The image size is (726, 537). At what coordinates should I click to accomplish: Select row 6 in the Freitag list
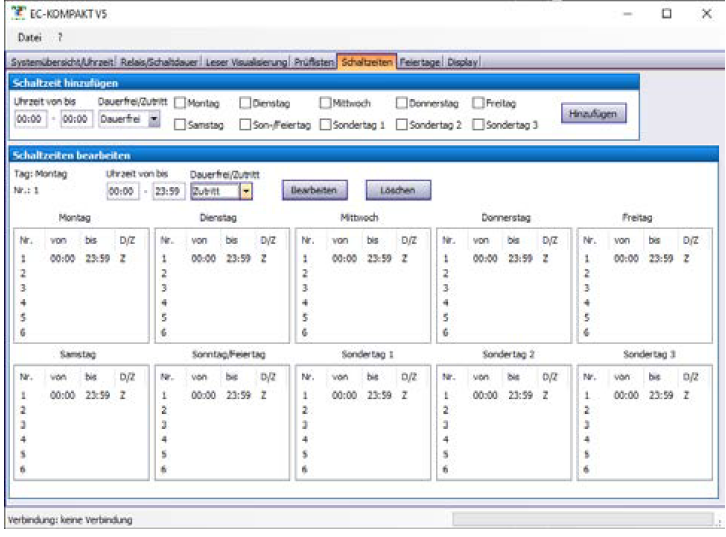pyautogui.click(x=645, y=332)
